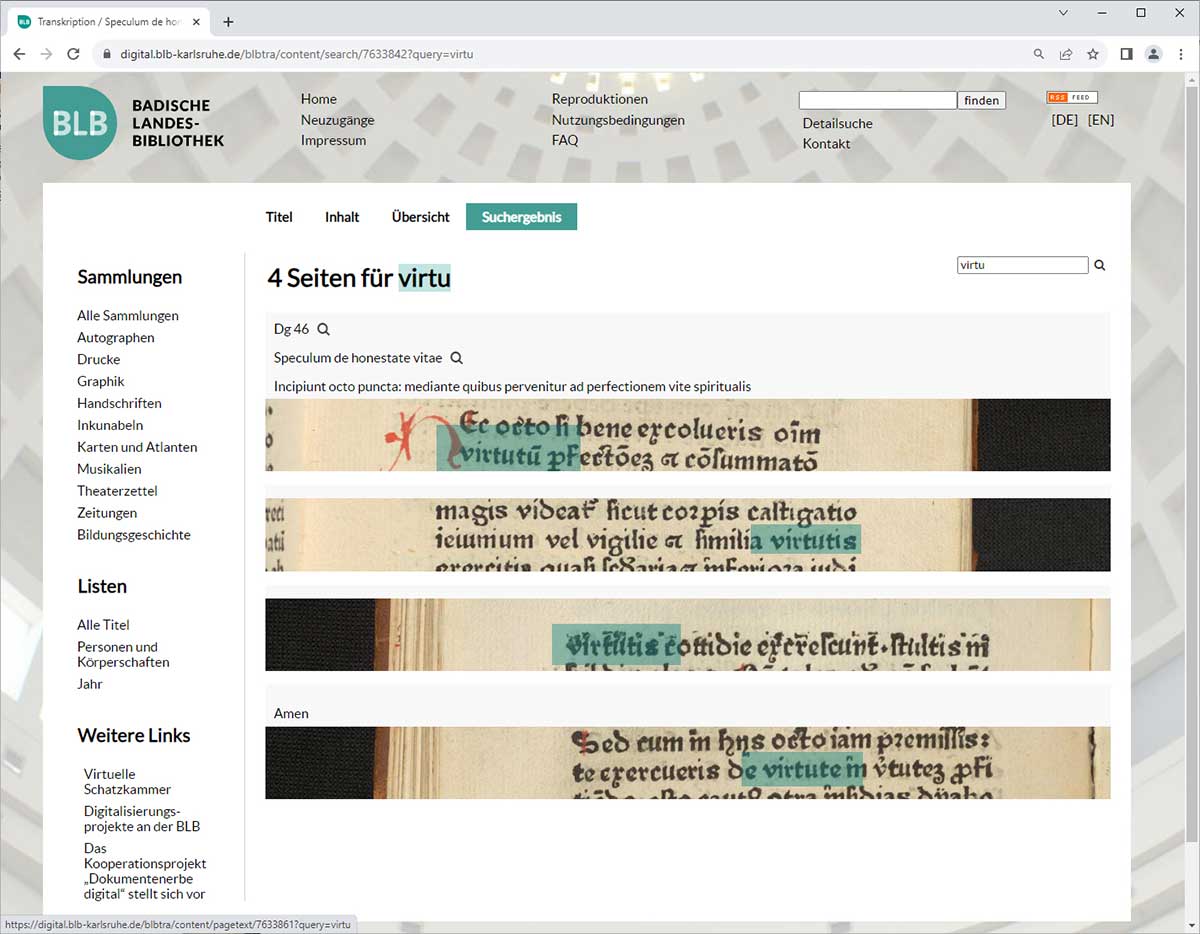Click the BLB logo
The width and height of the screenshot is (1200, 934).
tap(79, 123)
